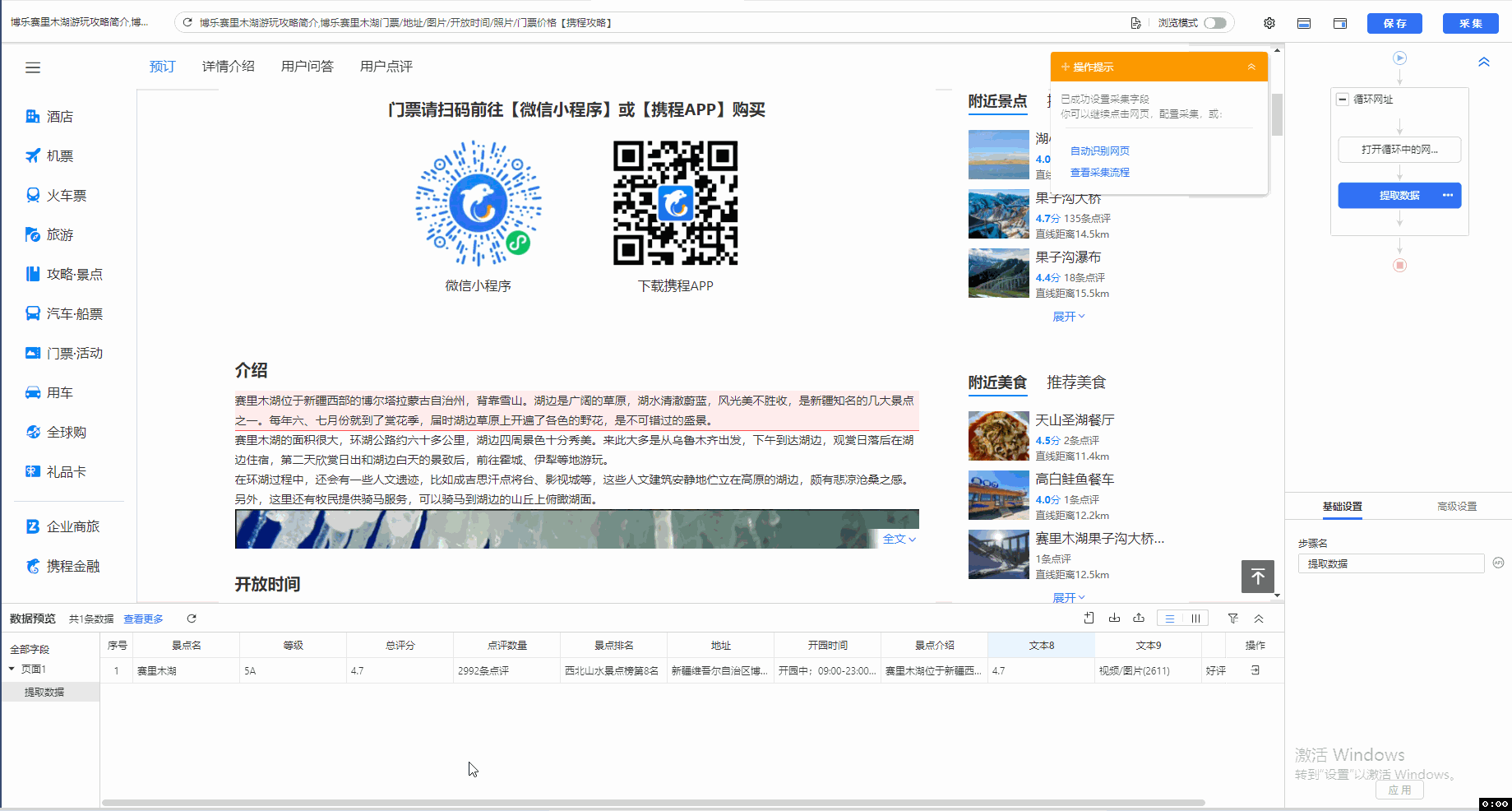The width and height of the screenshot is (1512, 811).
Task: Select the 门票·活动 tickets sidebar item
Action: click(64, 354)
